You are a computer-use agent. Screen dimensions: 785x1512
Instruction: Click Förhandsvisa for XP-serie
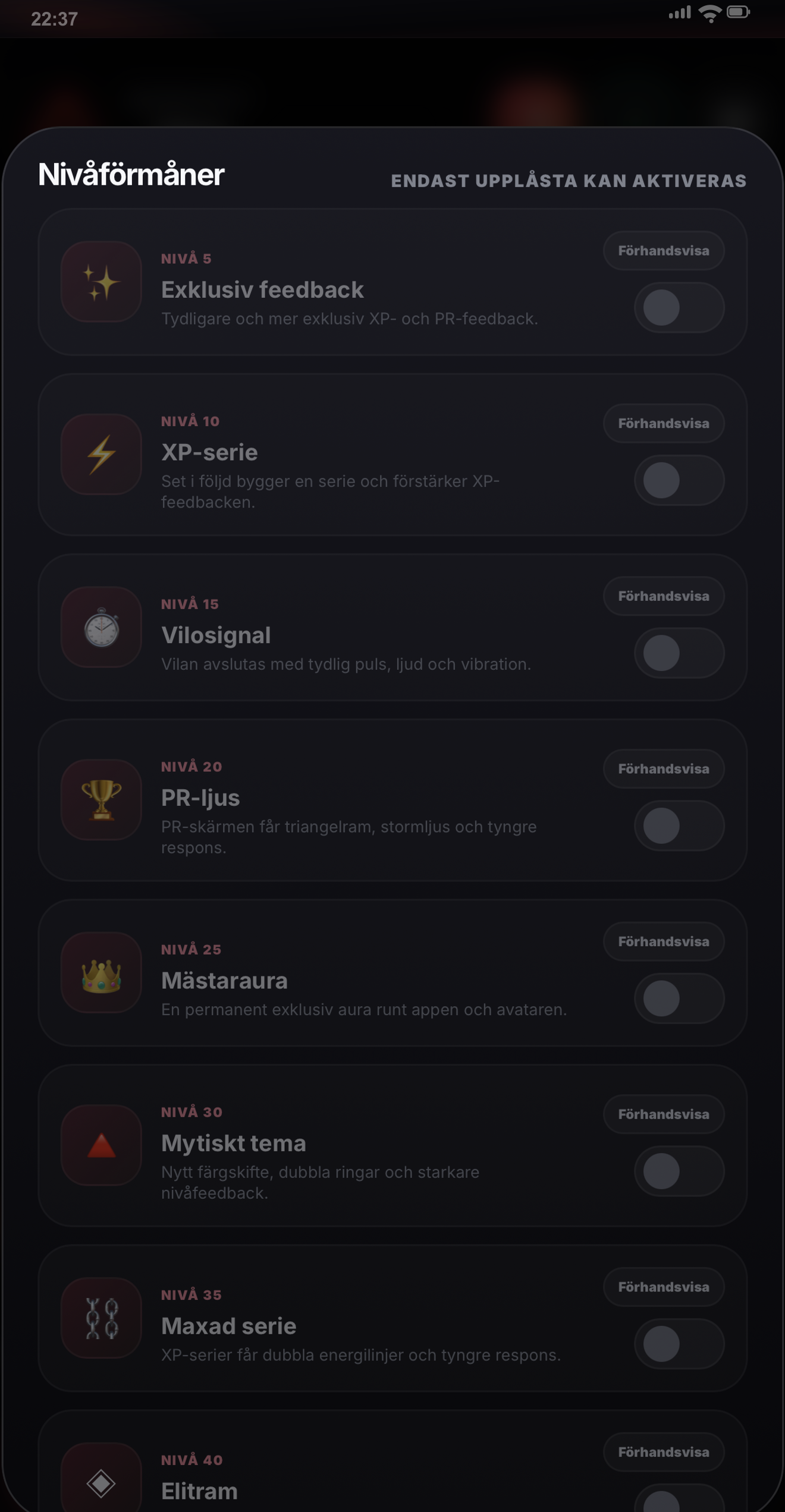click(x=664, y=424)
